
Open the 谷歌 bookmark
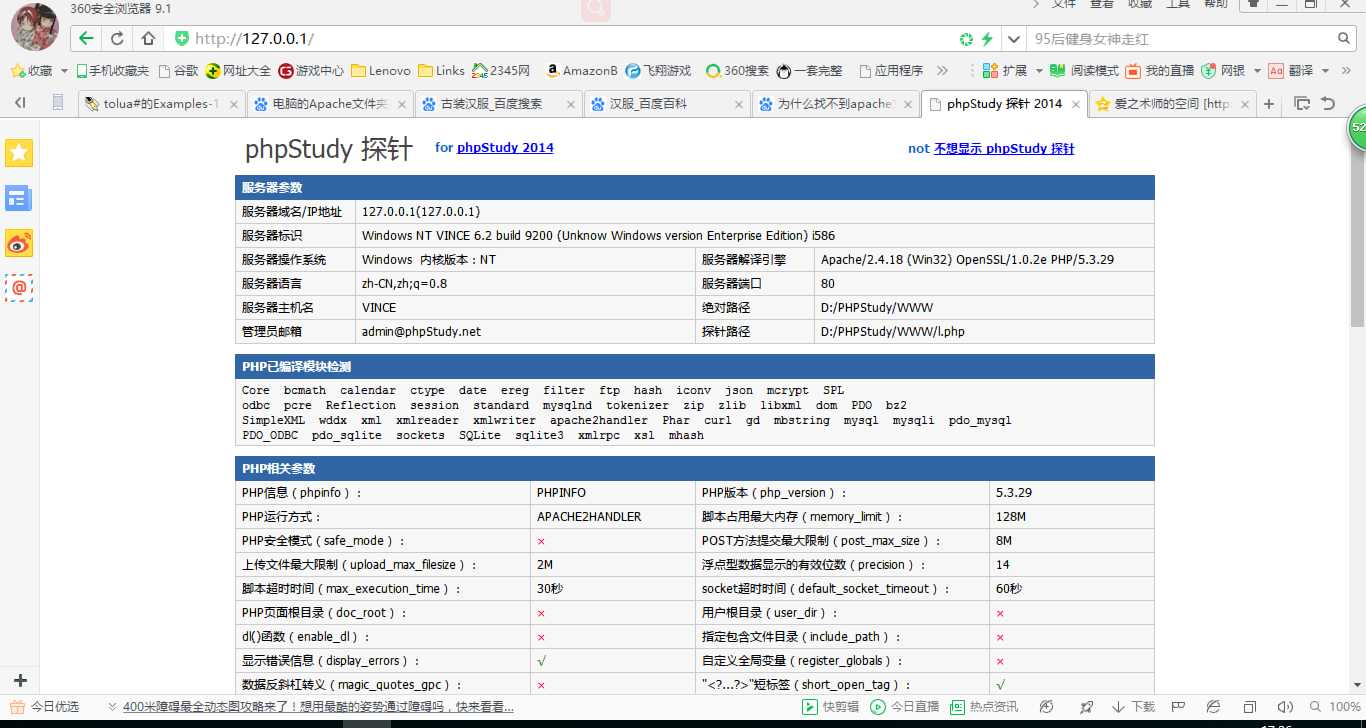point(178,71)
